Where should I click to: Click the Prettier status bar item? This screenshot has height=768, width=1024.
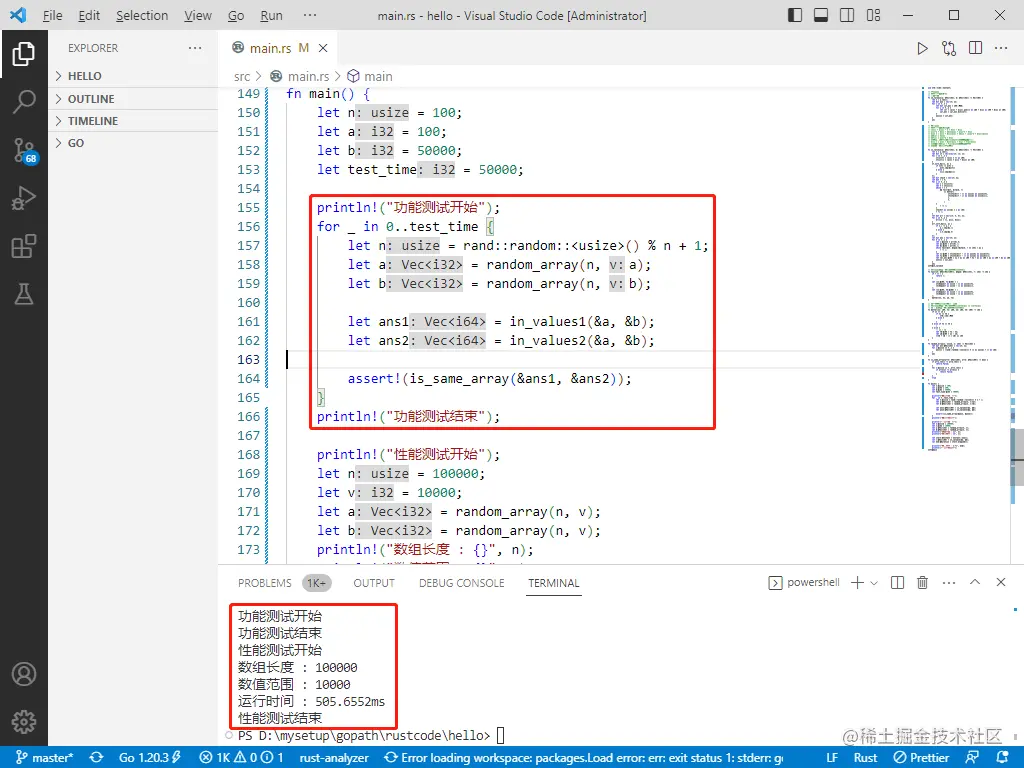[921, 758]
